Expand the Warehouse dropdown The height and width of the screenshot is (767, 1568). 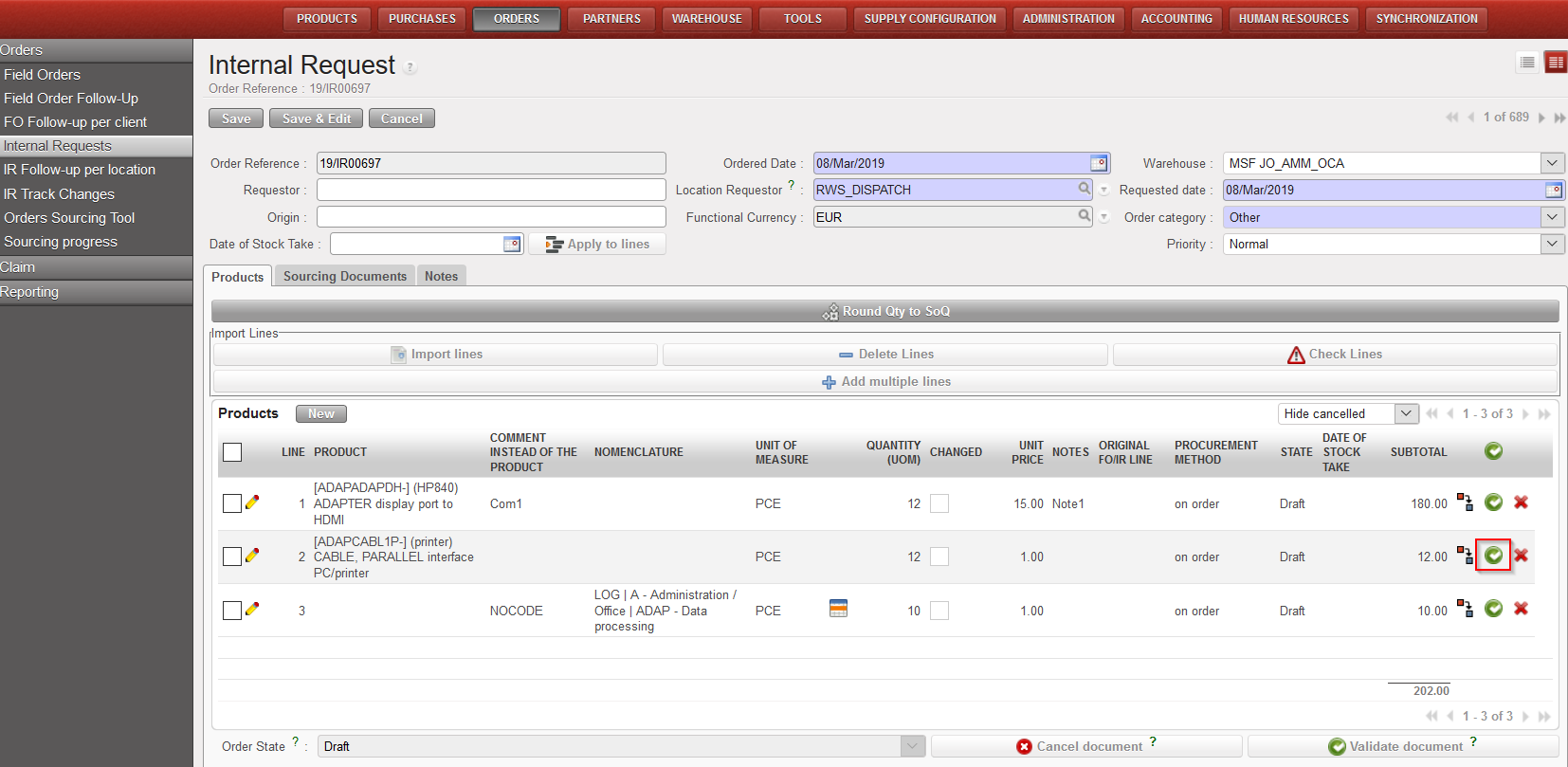pos(1552,163)
